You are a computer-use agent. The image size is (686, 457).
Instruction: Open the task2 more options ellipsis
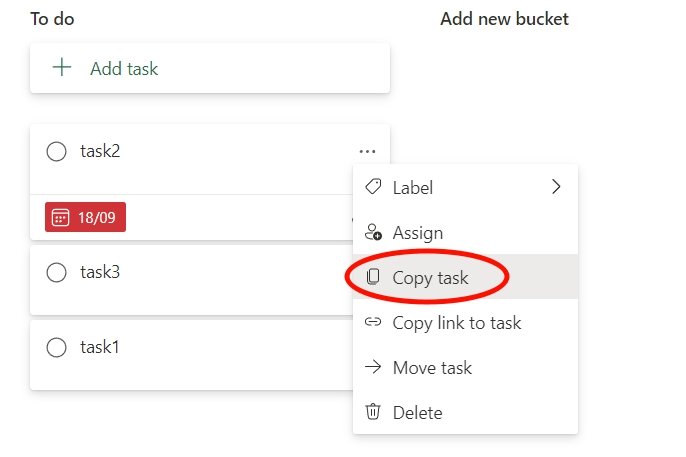(x=367, y=152)
